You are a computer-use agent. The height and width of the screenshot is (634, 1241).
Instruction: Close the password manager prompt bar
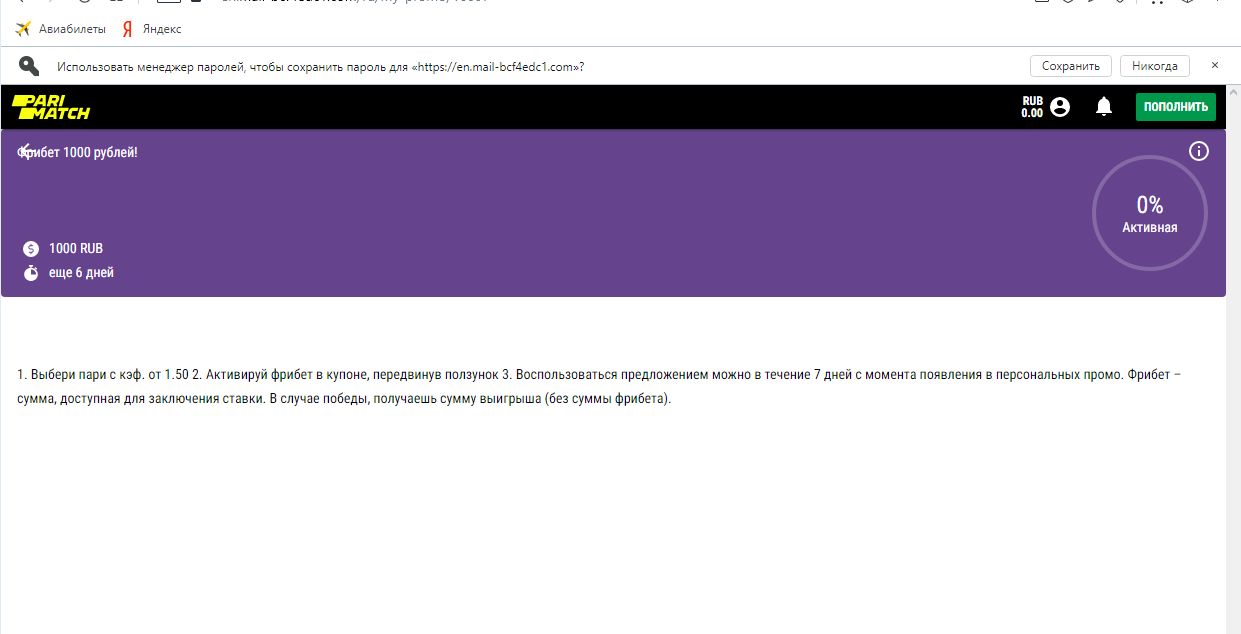(1215, 65)
